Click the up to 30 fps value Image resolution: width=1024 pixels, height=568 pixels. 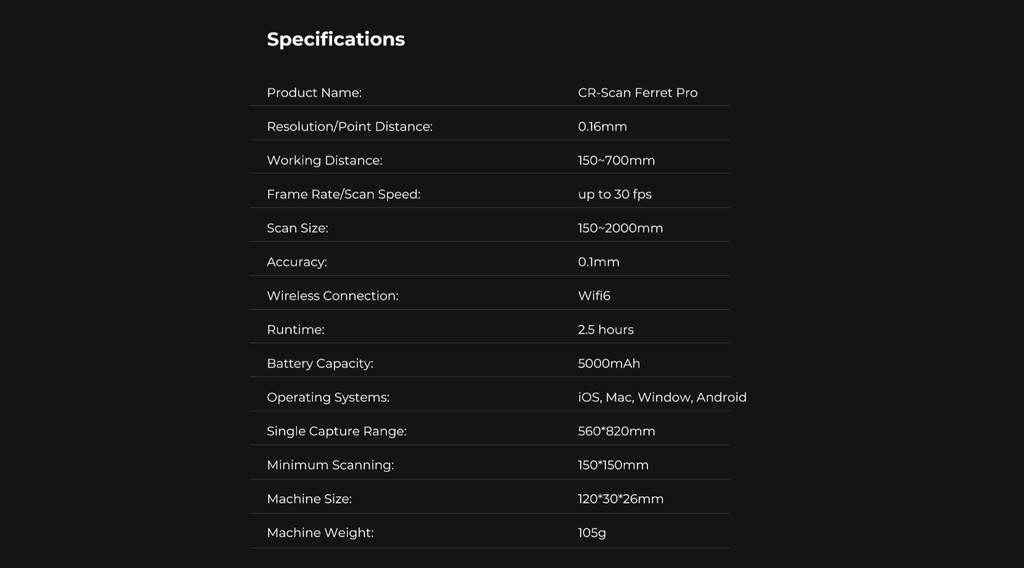coord(615,195)
